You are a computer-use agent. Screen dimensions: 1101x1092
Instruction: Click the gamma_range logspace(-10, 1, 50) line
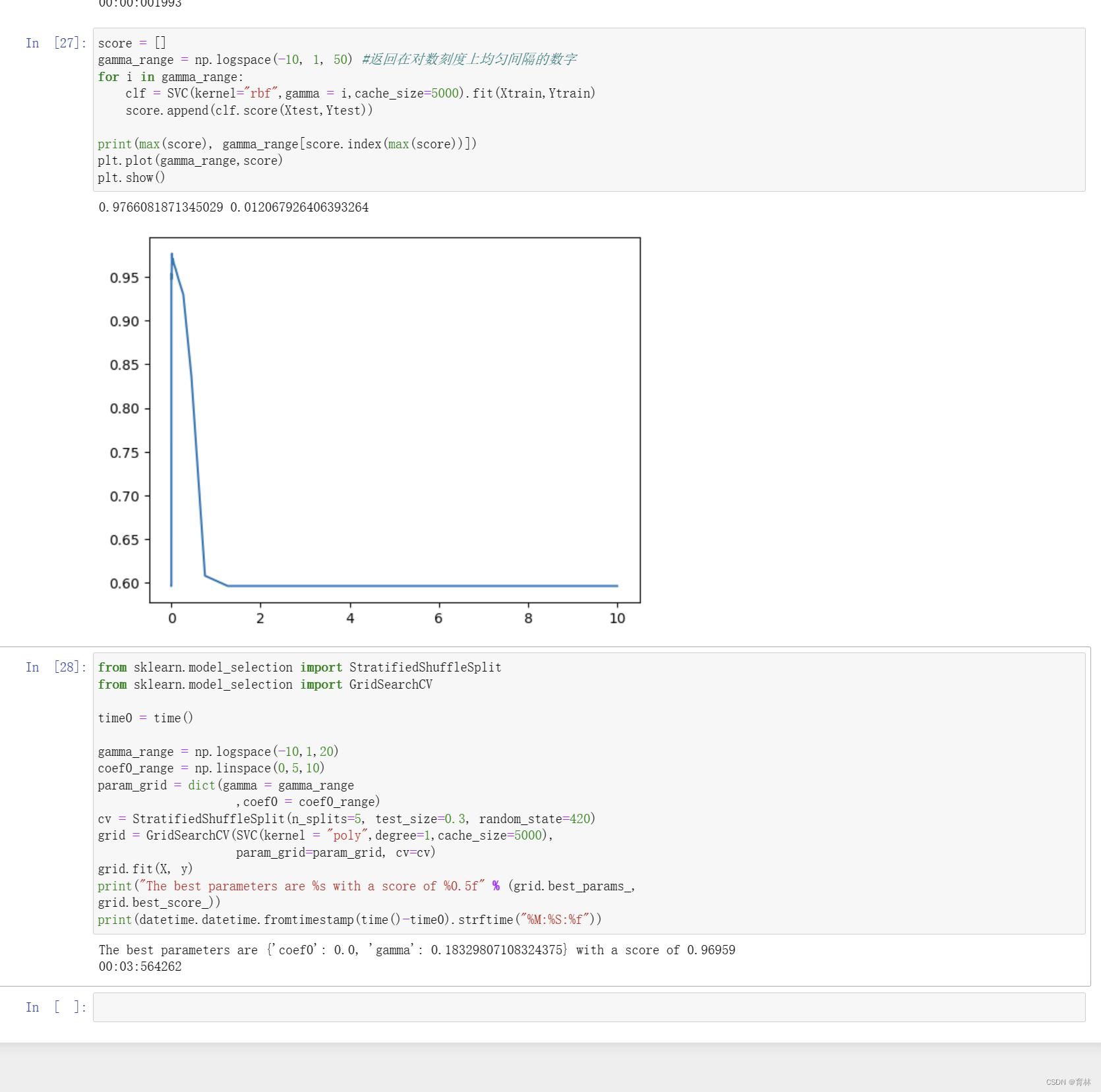(x=337, y=59)
